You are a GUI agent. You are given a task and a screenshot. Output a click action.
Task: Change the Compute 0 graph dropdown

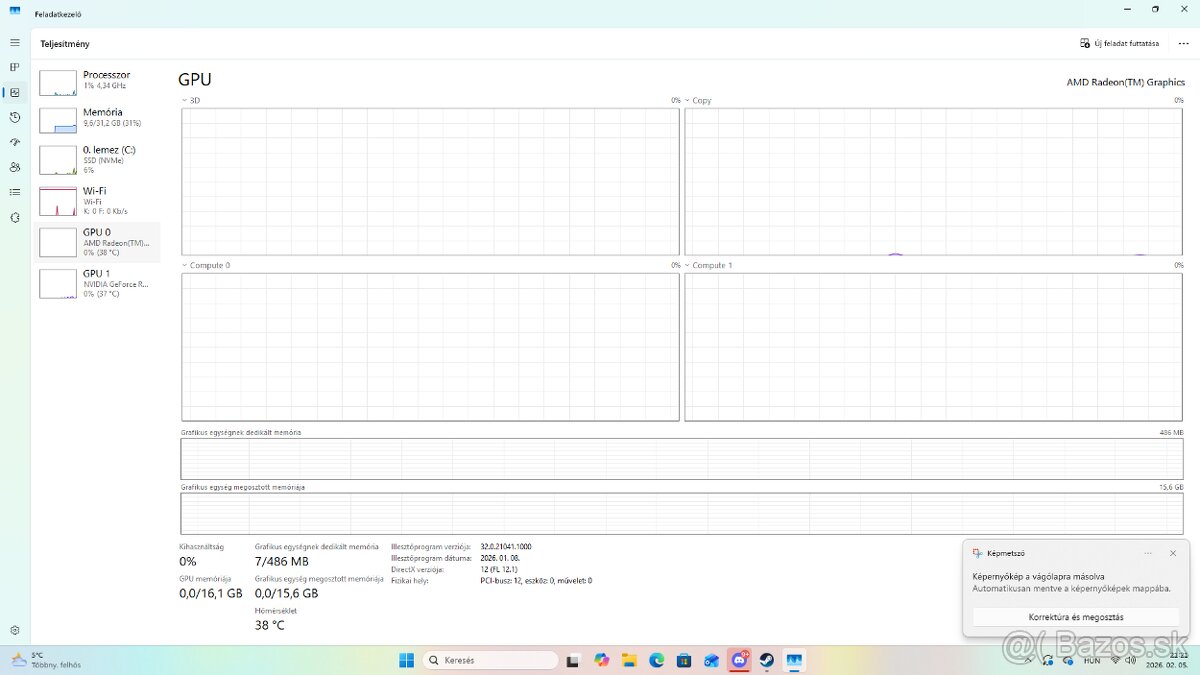[185, 266]
